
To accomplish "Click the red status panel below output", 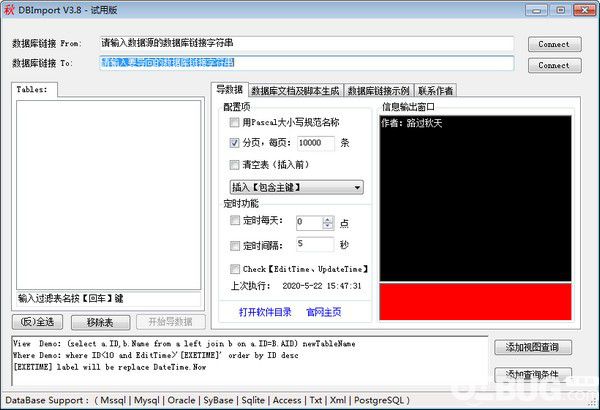I will [x=475, y=302].
